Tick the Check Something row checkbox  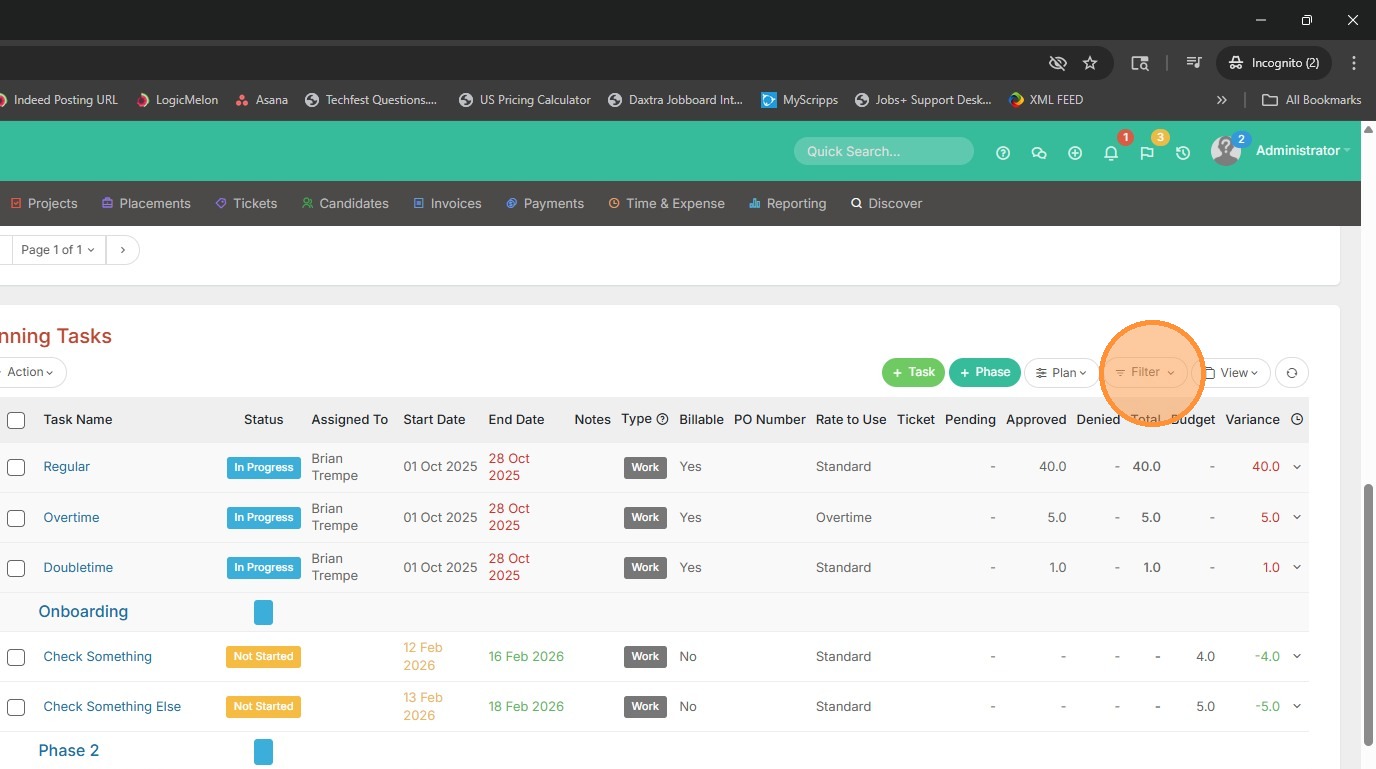(x=16, y=657)
